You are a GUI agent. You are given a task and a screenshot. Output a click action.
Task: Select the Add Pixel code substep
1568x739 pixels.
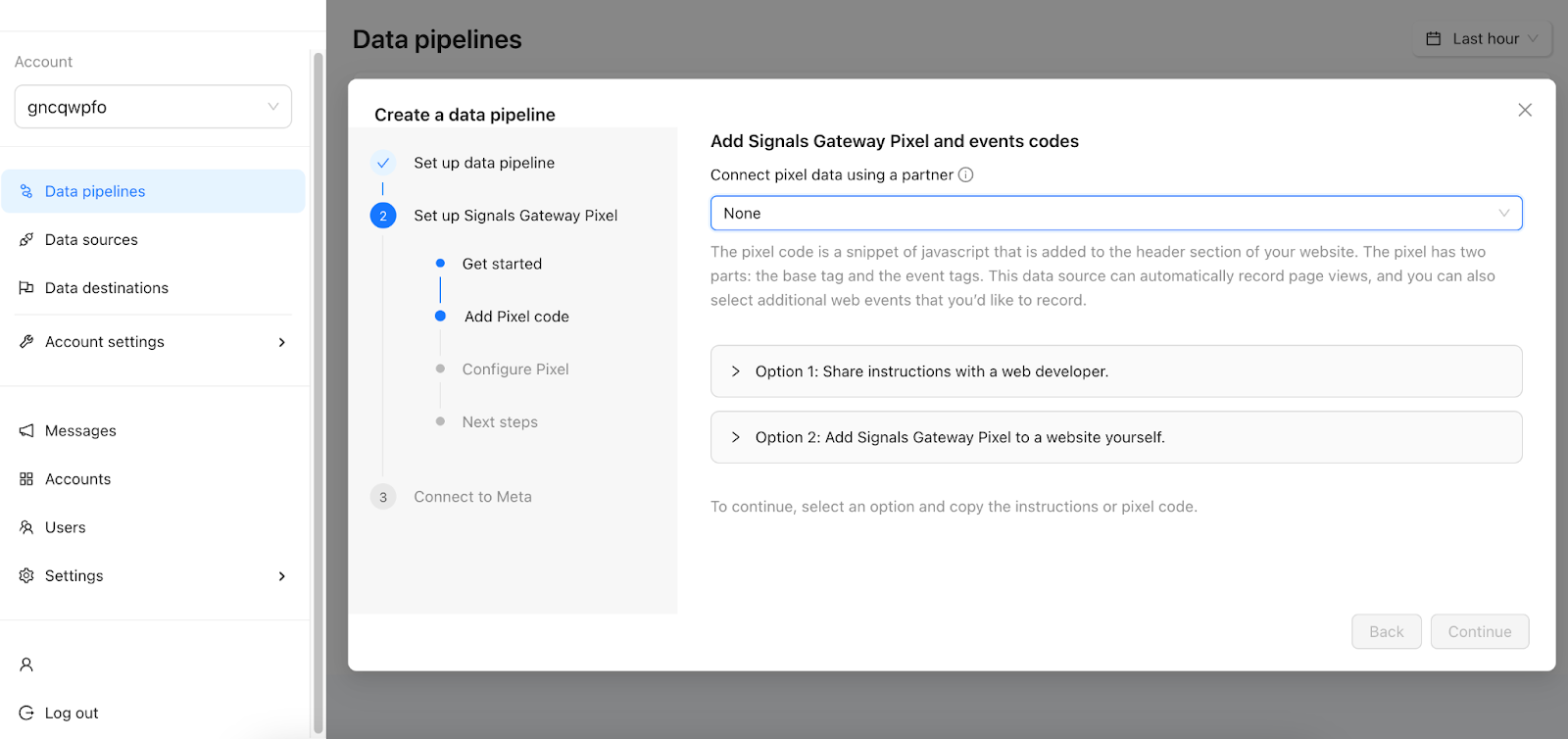(x=516, y=317)
